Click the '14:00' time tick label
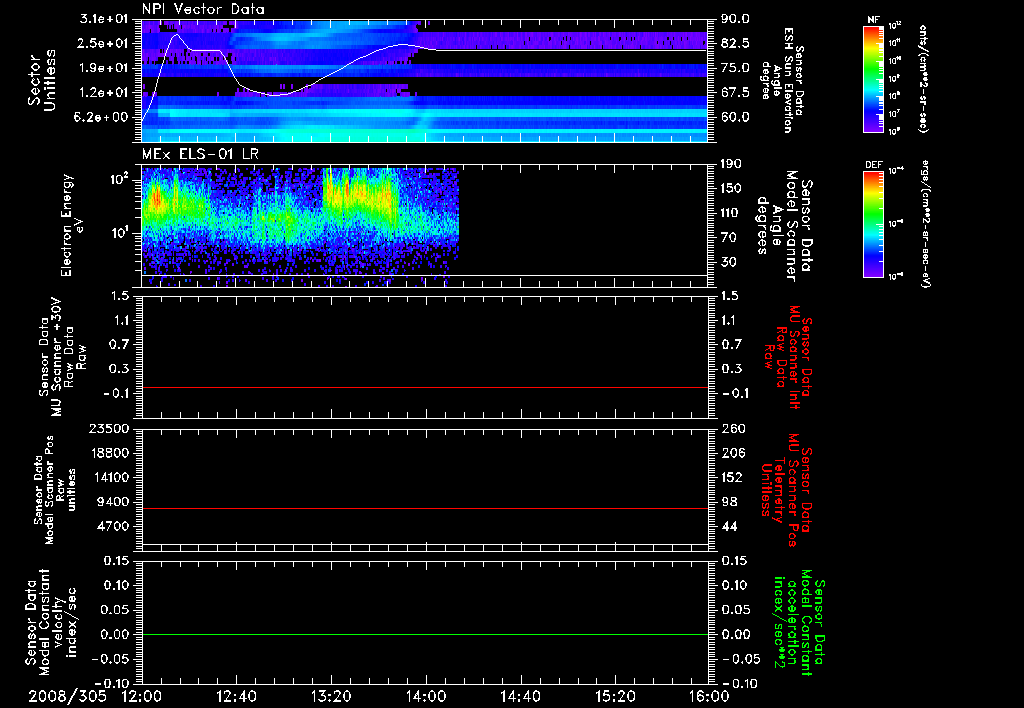Screen dimensions: 1024x708 [x=426, y=696]
